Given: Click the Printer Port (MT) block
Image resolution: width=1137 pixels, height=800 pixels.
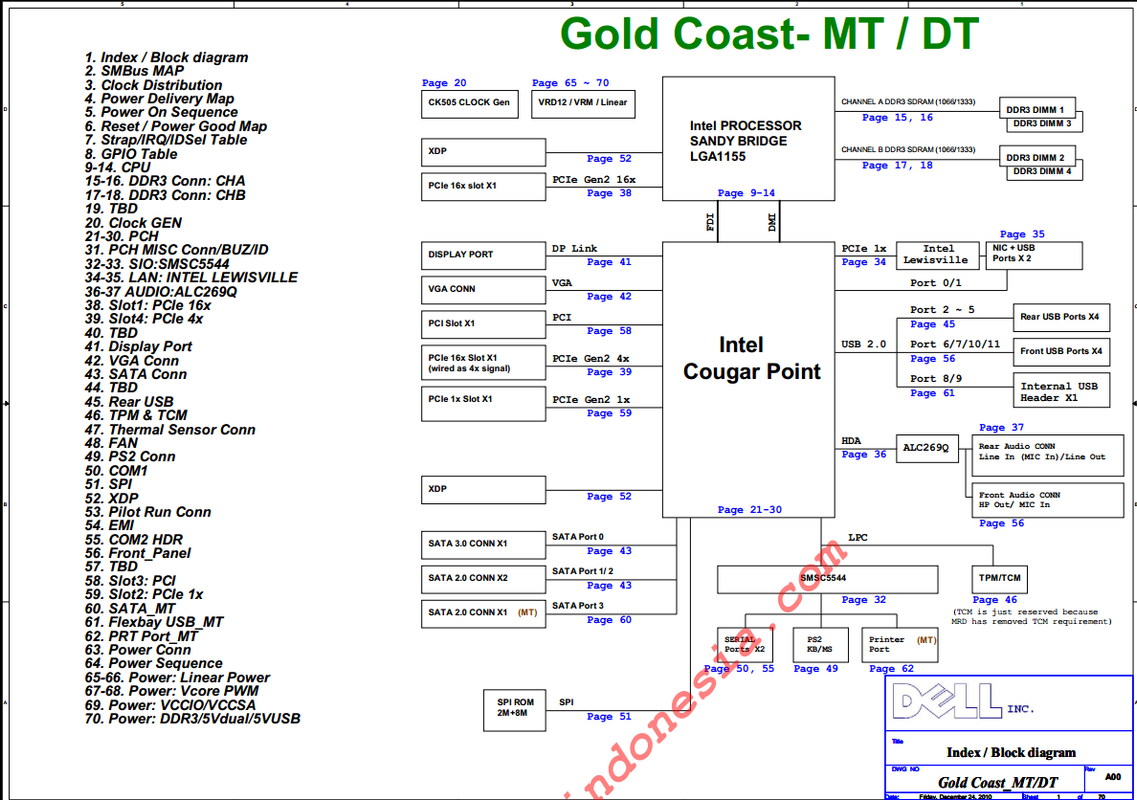Looking at the screenshot, I should click(x=900, y=645).
